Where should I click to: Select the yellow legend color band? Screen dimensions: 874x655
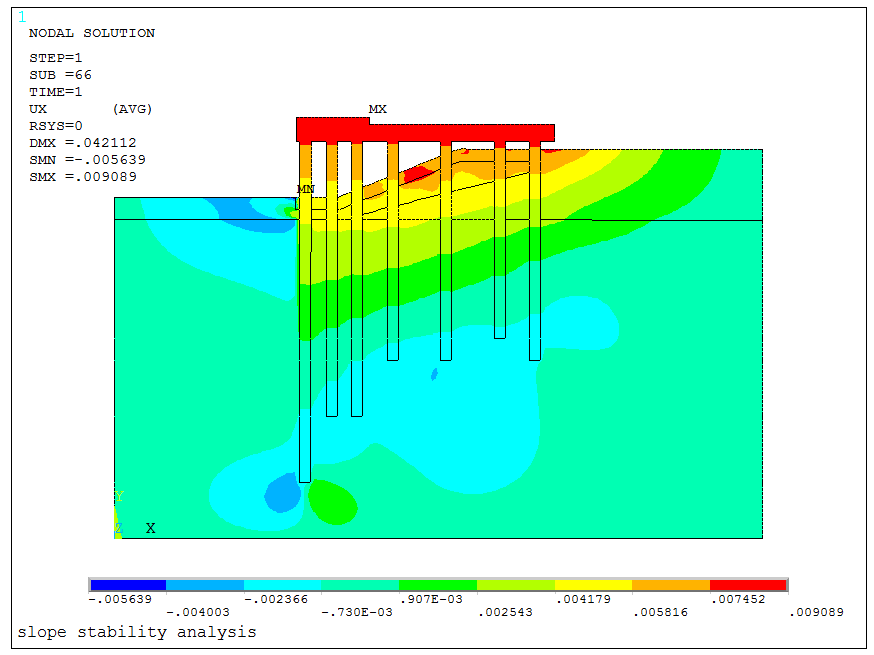coord(593,585)
